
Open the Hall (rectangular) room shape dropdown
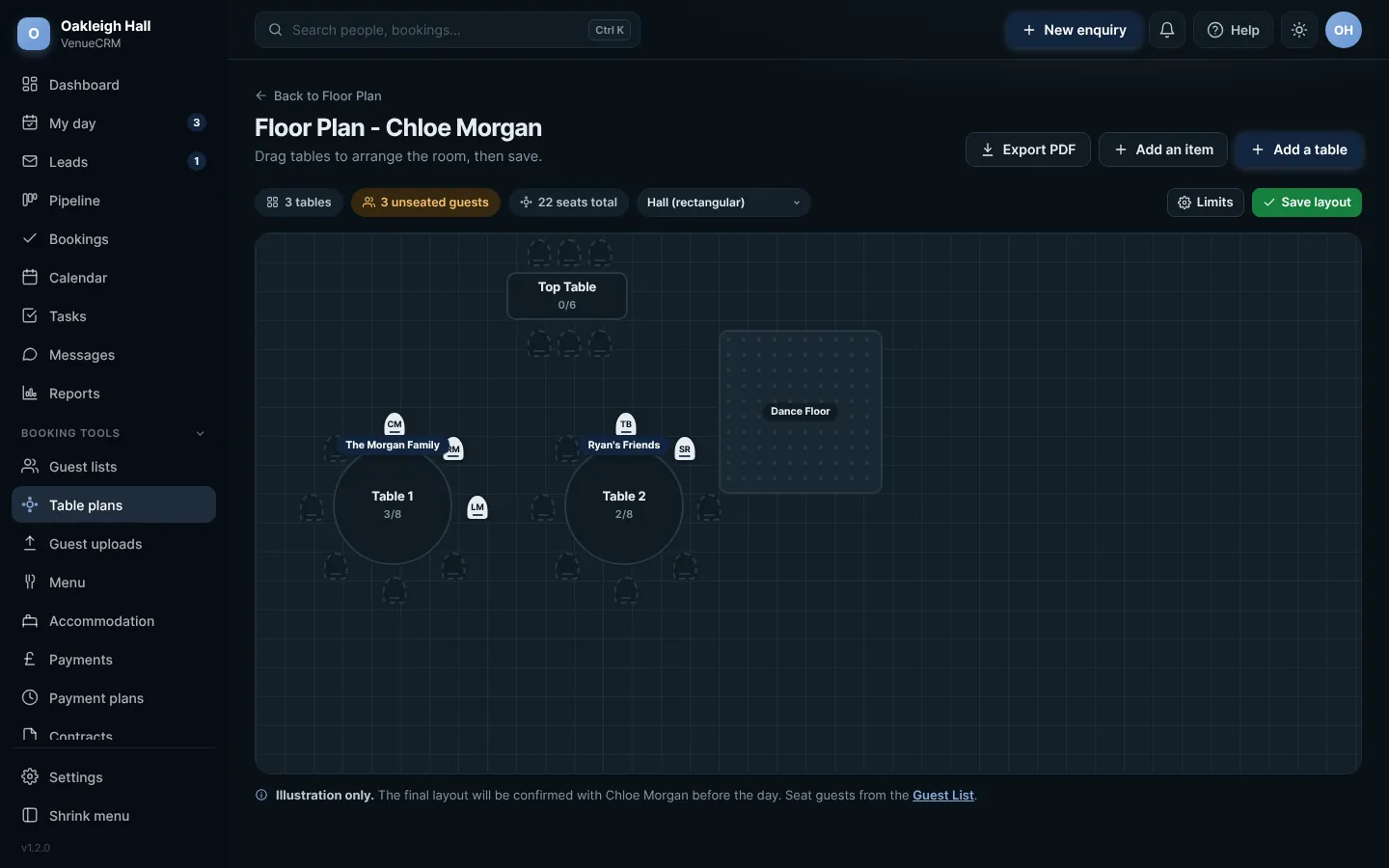click(723, 203)
